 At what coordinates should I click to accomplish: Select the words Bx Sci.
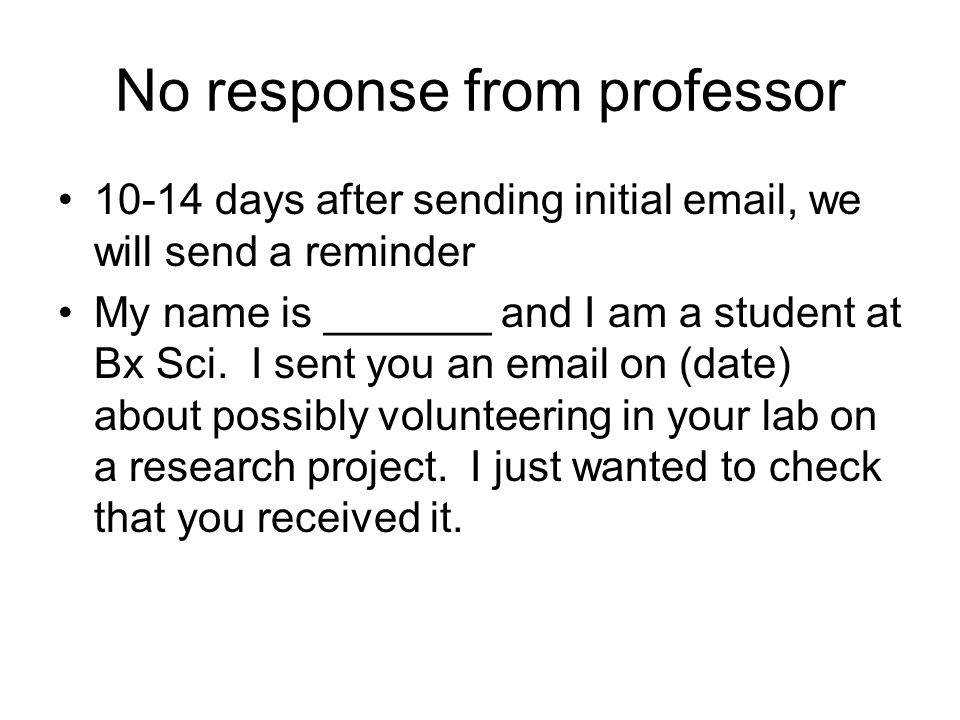coord(161,364)
